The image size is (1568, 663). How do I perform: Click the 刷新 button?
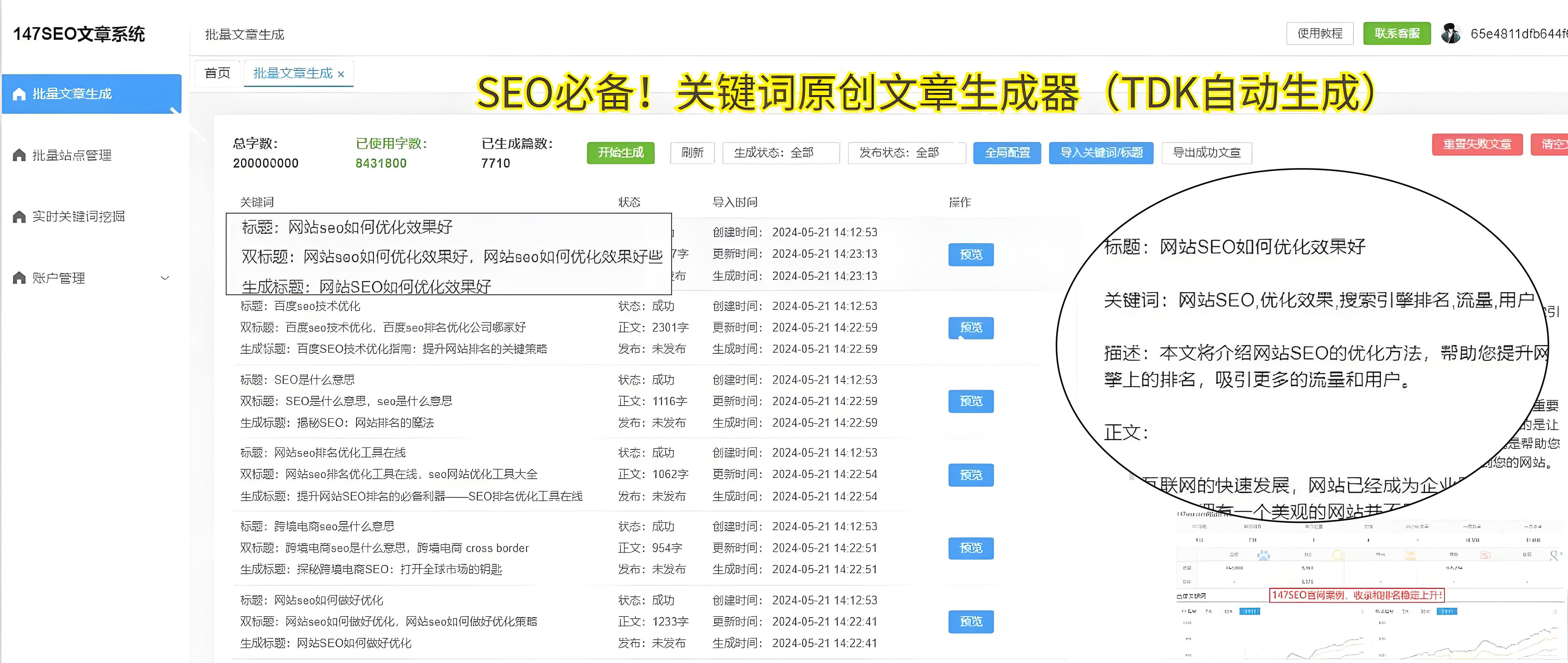(x=692, y=153)
